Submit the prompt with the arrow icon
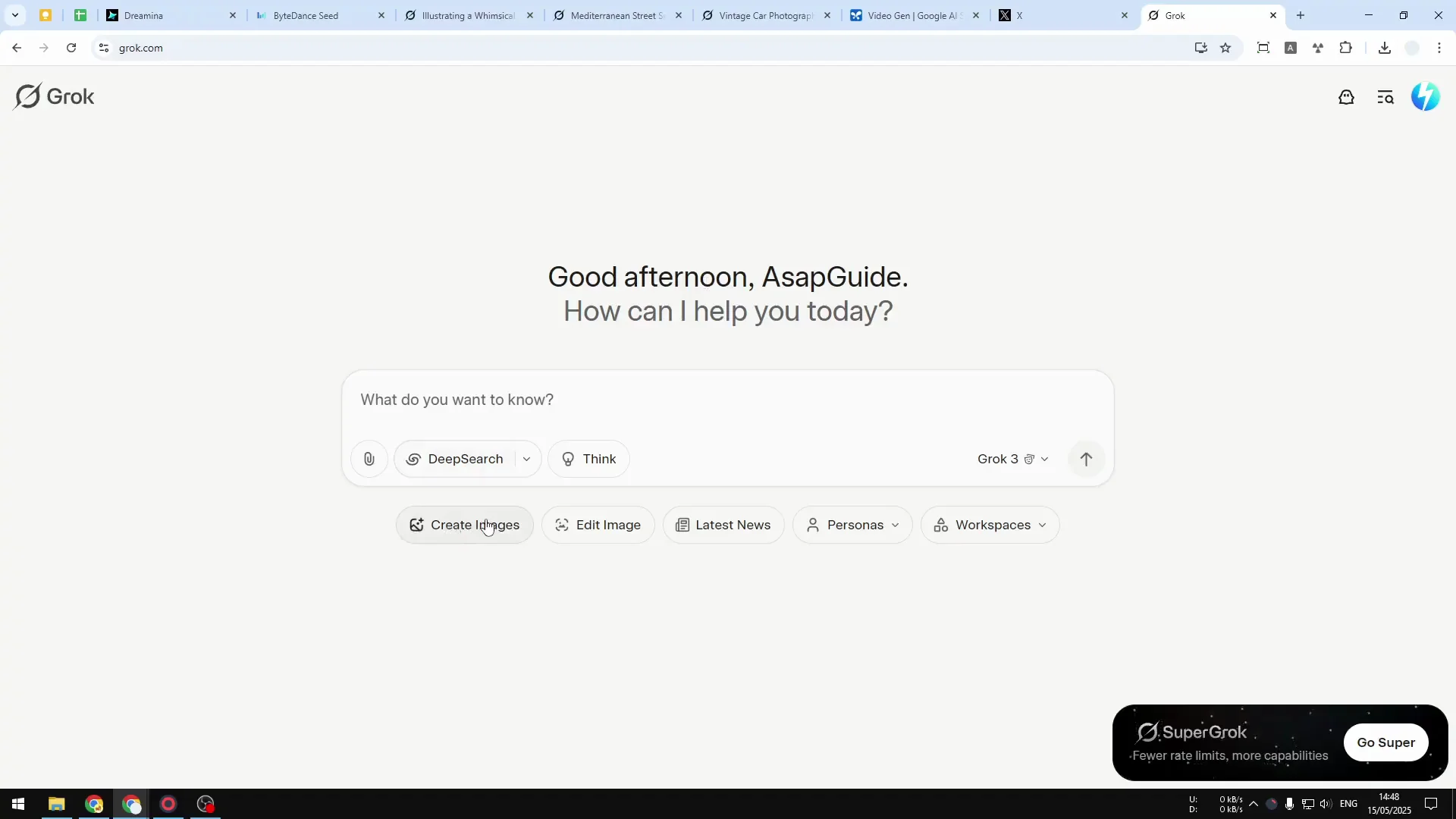This screenshot has width=1456, height=819. coord(1086,459)
